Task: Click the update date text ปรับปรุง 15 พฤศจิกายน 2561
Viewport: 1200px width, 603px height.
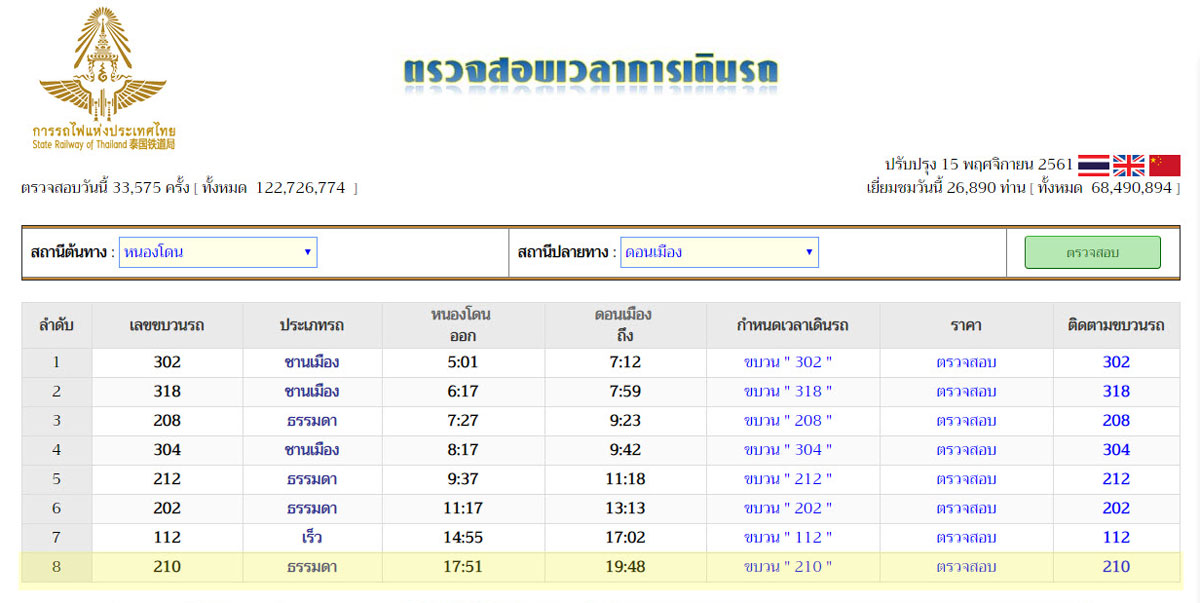Action: (979, 164)
